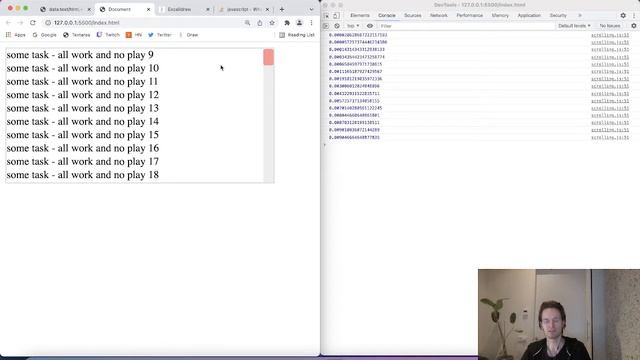The width and height of the screenshot is (640, 360).
Task: Bookmark this page with the star
Action: tap(272, 23)
